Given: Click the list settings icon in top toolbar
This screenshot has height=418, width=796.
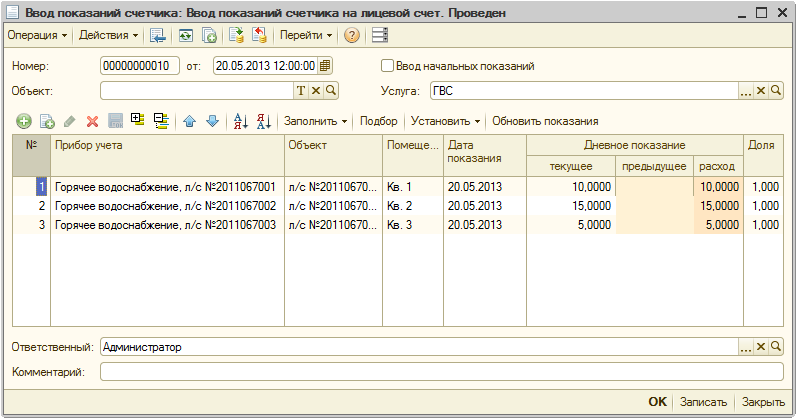Looking at the screenshot, I should [x=380, y=35].
